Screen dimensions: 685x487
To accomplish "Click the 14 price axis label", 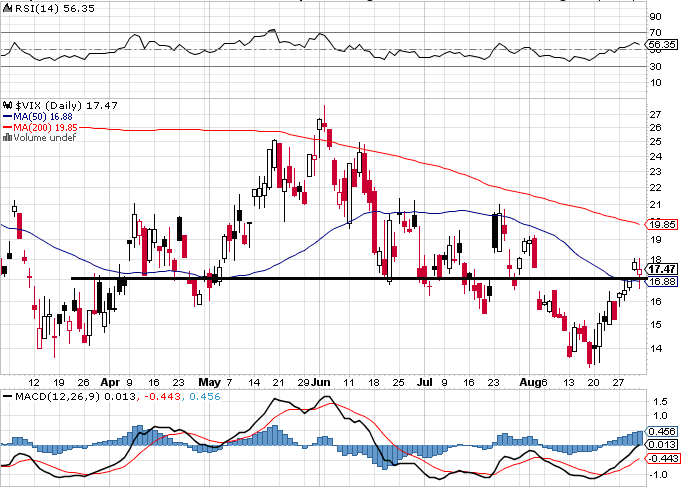I will pyautogui.click(x=655, y=349).
